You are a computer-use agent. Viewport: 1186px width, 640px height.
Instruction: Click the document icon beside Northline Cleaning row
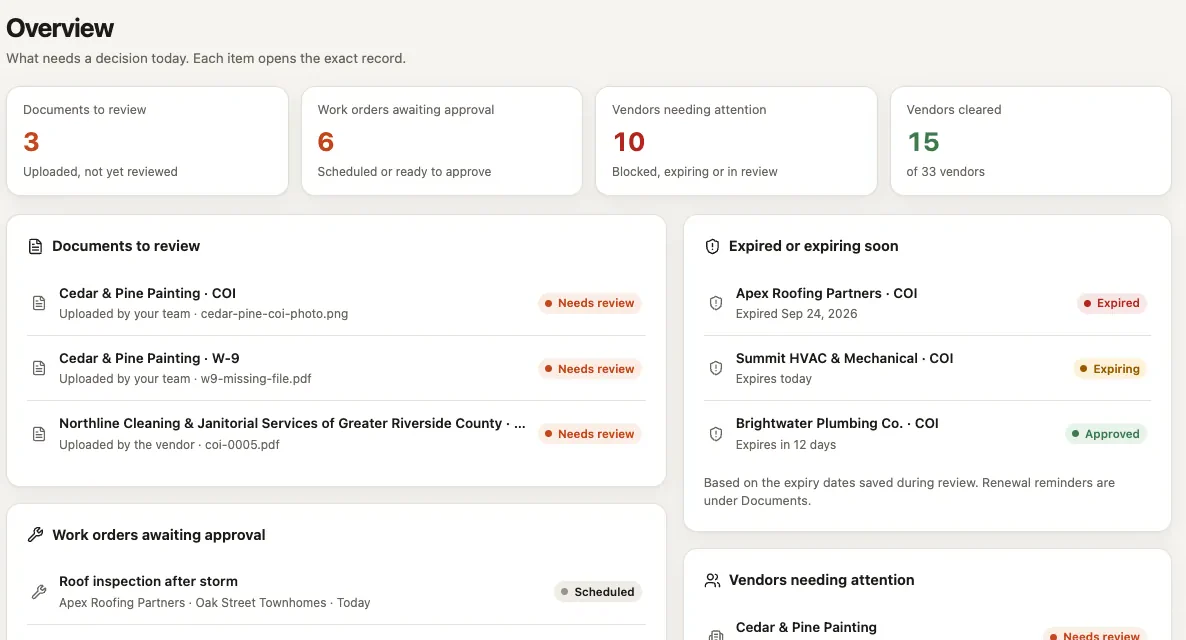(x=39, y=434)
